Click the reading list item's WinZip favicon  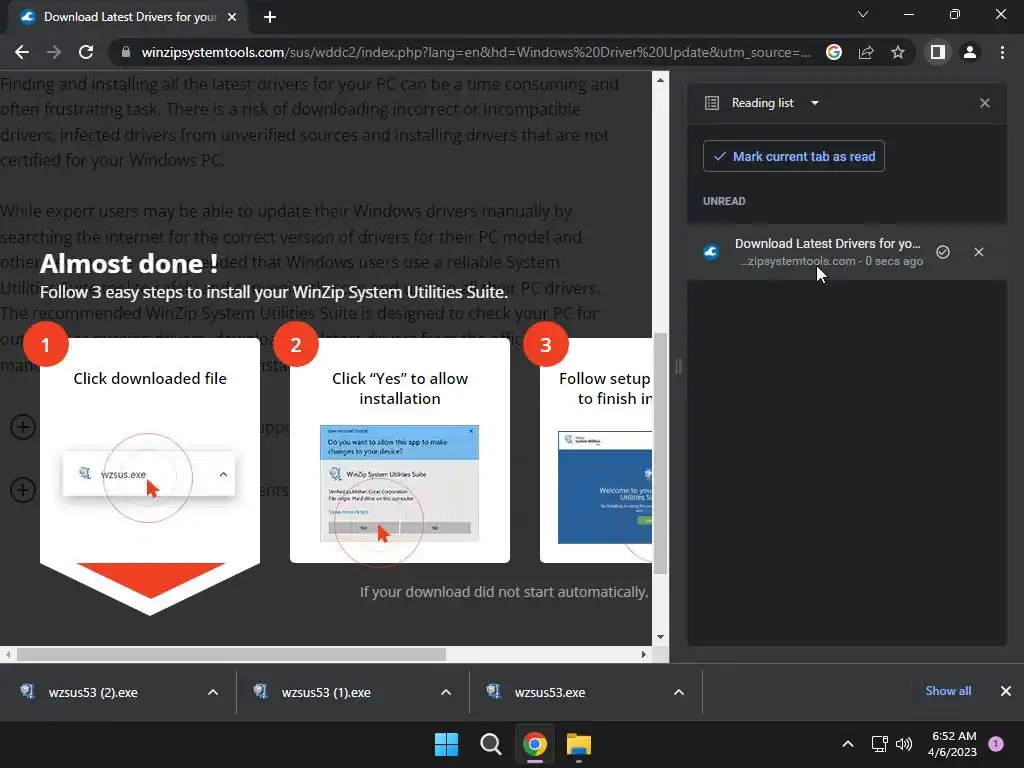pyautogui.click(x=711, y=252)
